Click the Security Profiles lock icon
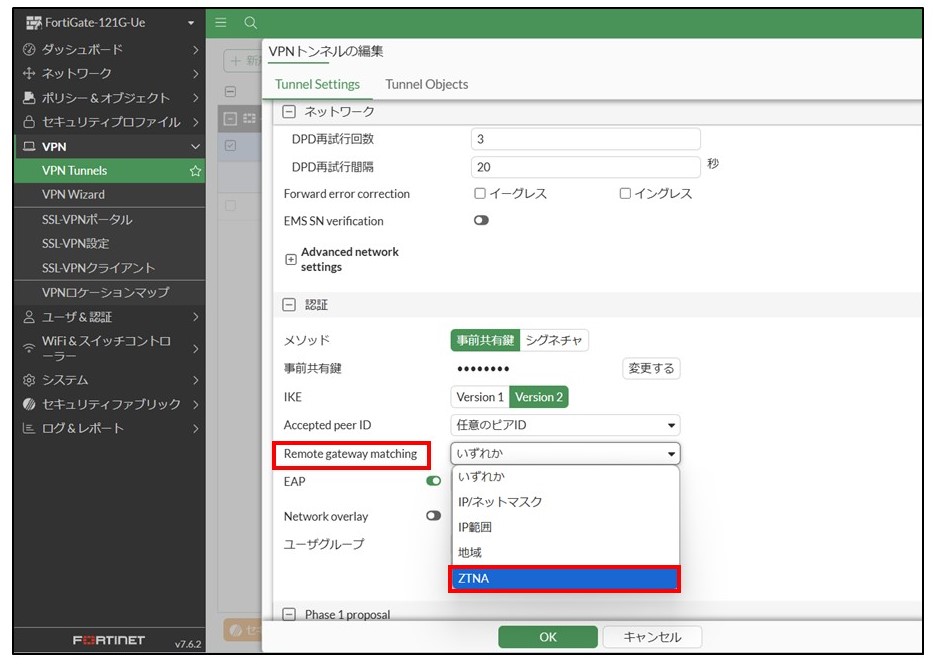This screenshot has height=666, width=936. pos(29,122)
